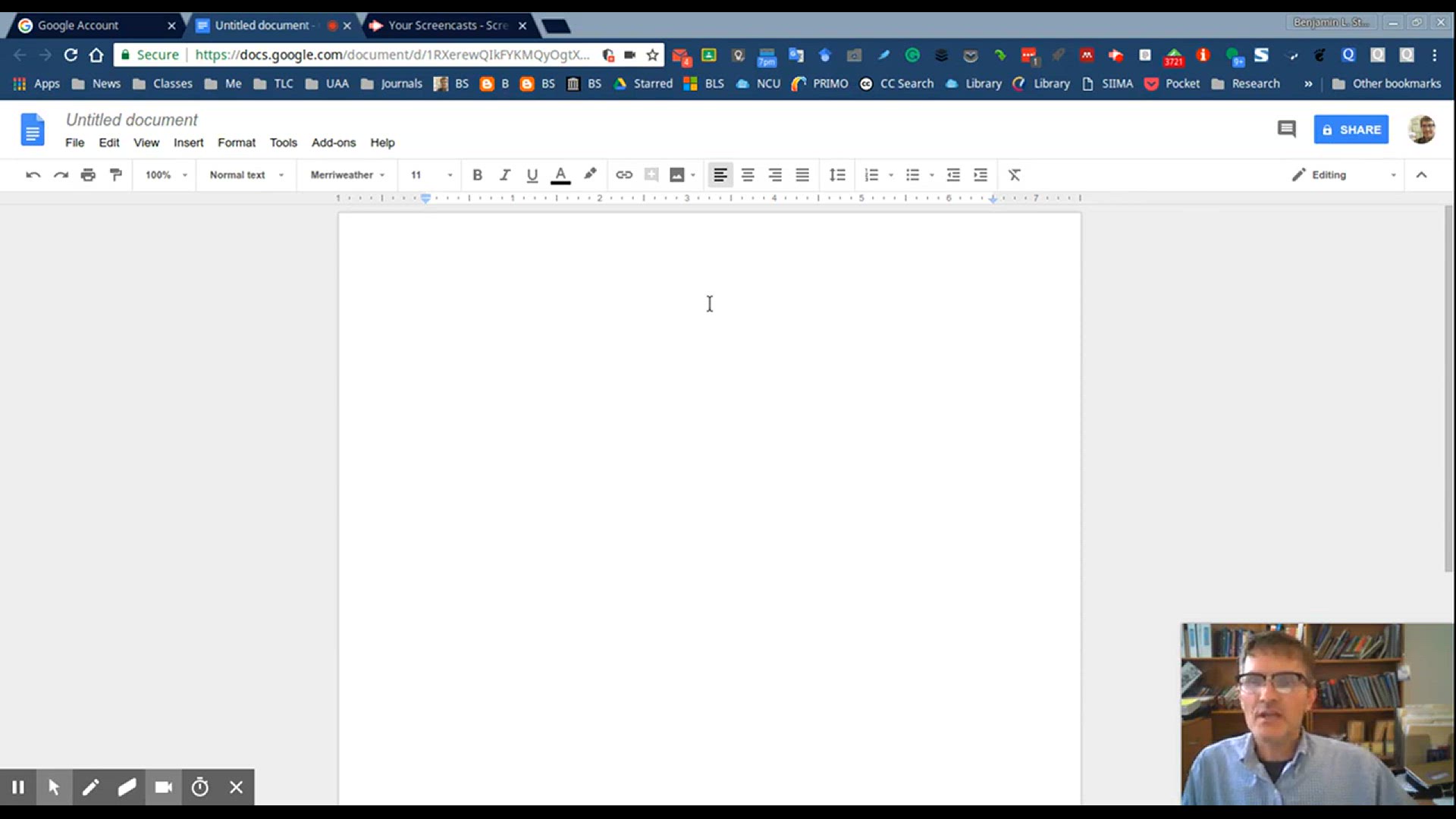Click the document title Untitled document
The image size is (1456, 819).
tap(132, 119)
